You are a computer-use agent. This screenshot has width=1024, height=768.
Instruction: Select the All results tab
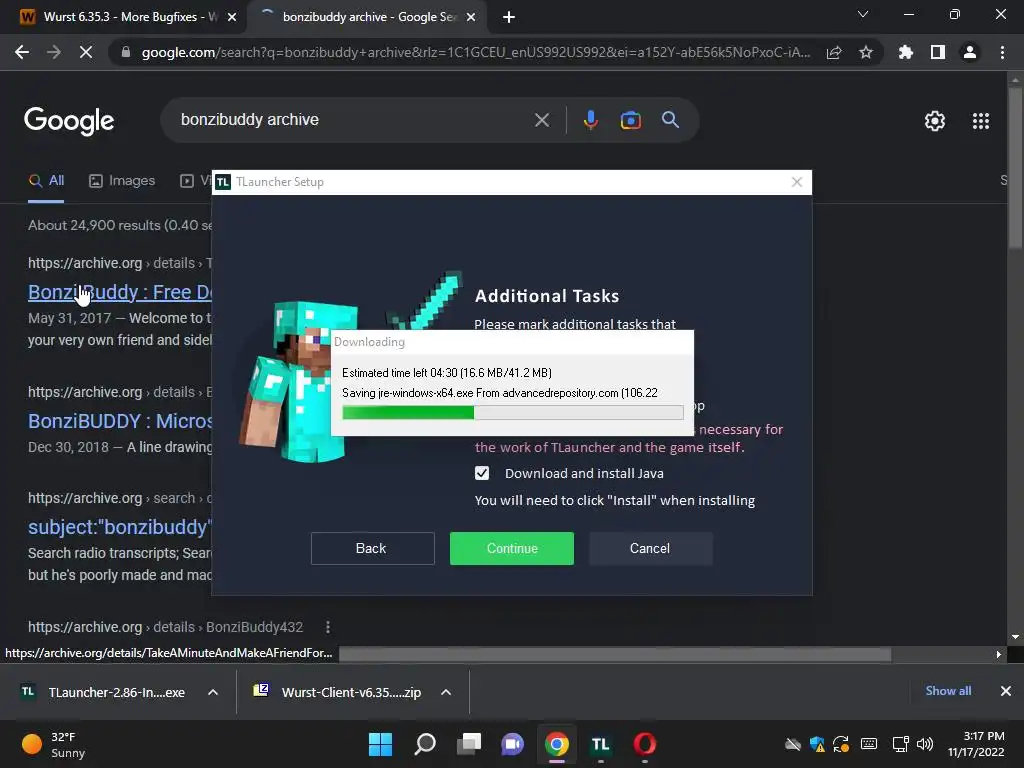46,181
